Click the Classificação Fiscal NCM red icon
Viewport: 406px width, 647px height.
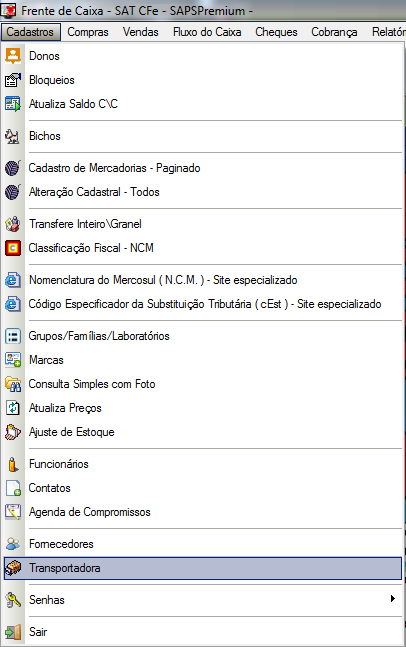(13, 248)
